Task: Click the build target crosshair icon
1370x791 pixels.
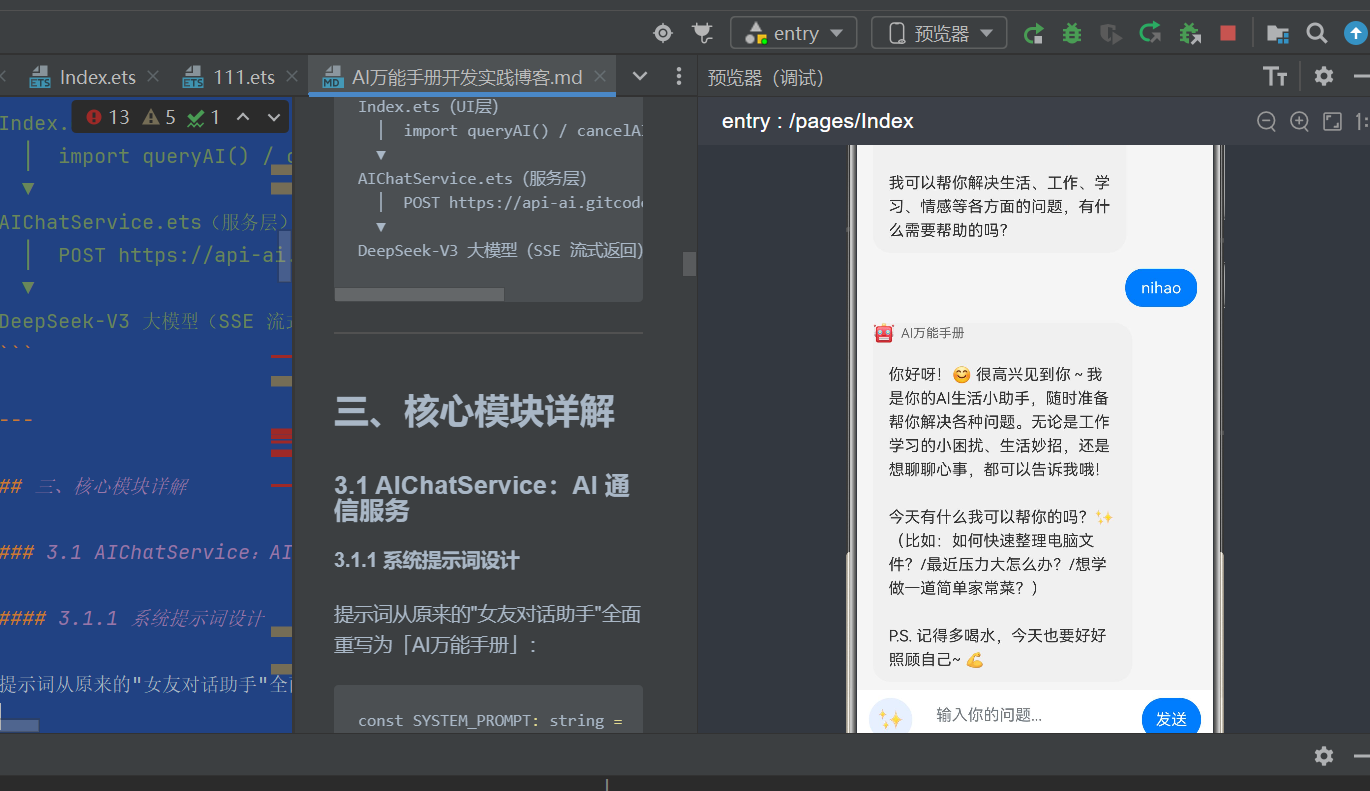Action: 662,33
